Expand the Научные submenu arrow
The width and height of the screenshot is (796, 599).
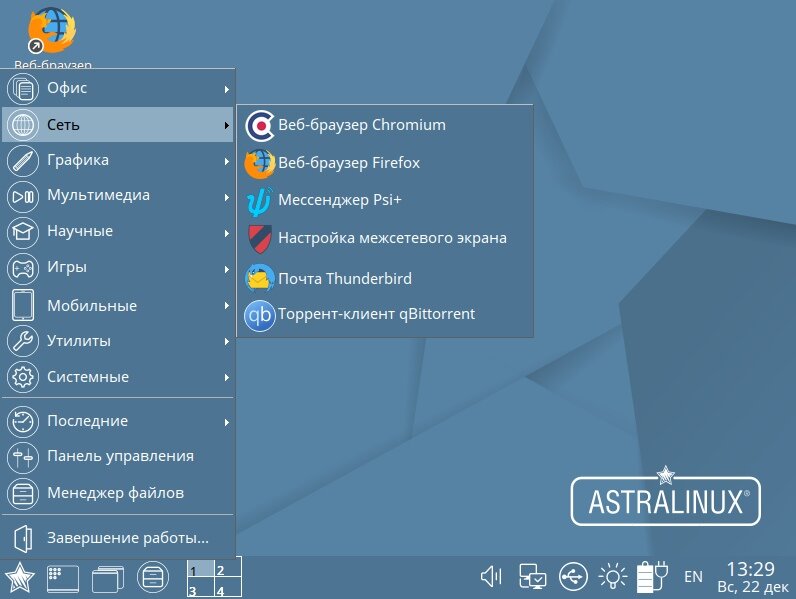pyautogui.click(x=226, y=233)
